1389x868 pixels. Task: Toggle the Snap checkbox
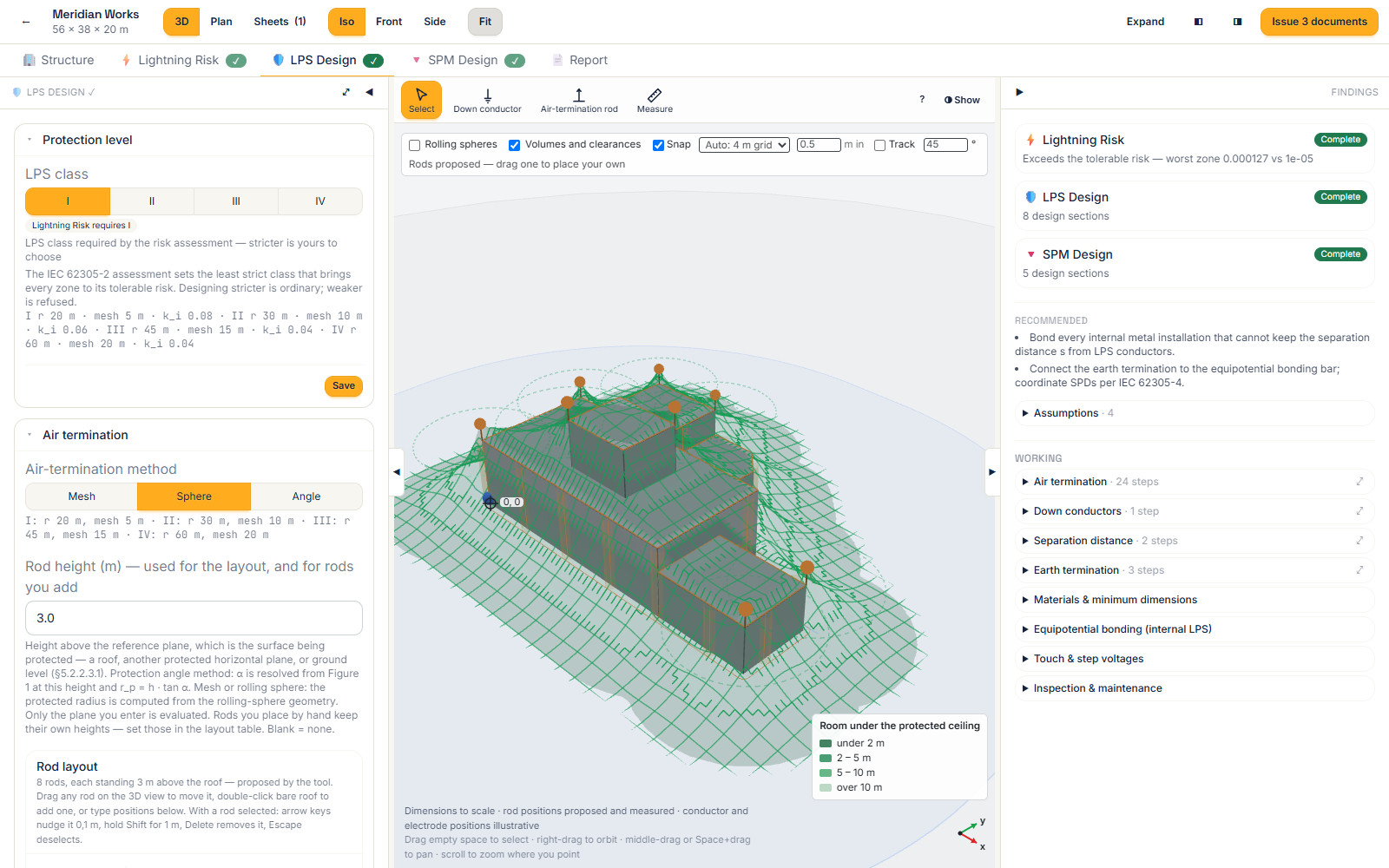[x=658, y=145]
